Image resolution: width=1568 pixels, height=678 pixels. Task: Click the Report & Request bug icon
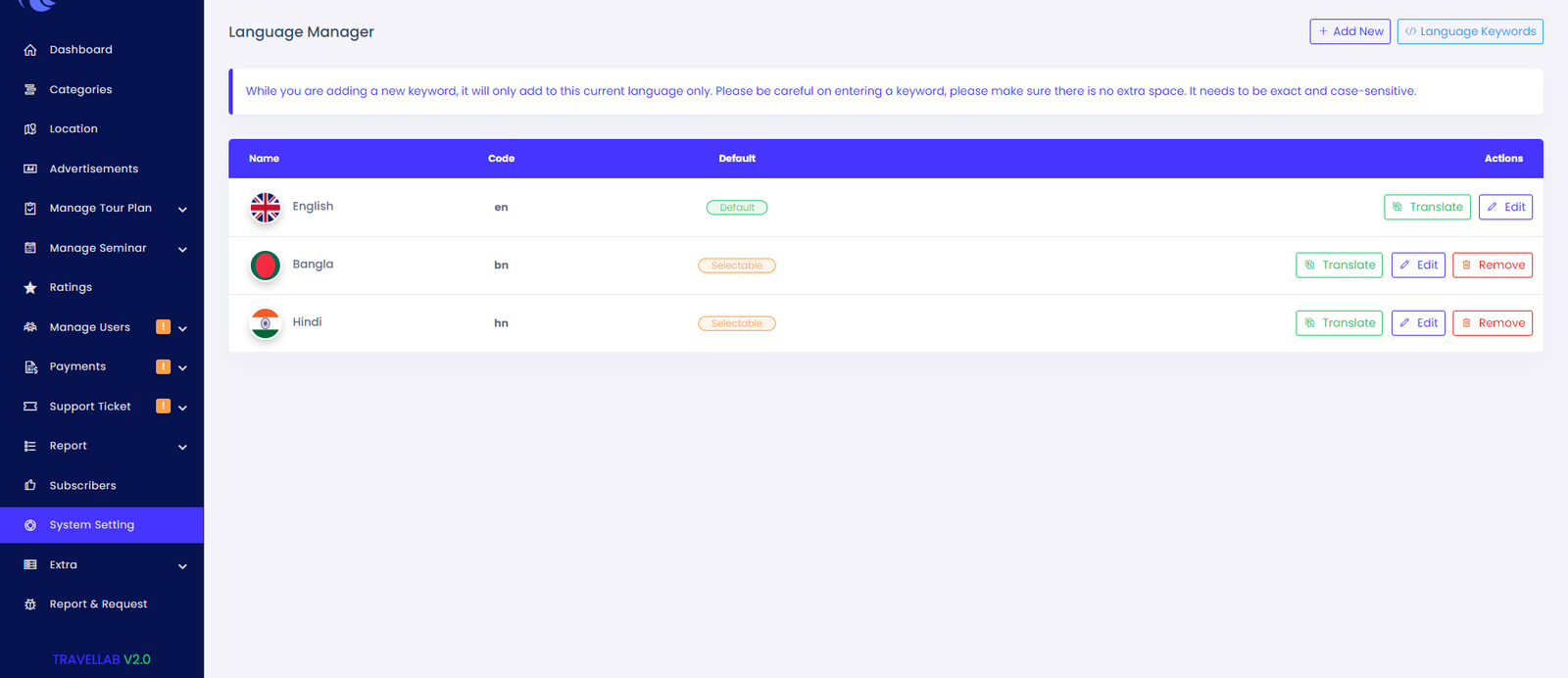pyautogui.click(x=30, y=605)
